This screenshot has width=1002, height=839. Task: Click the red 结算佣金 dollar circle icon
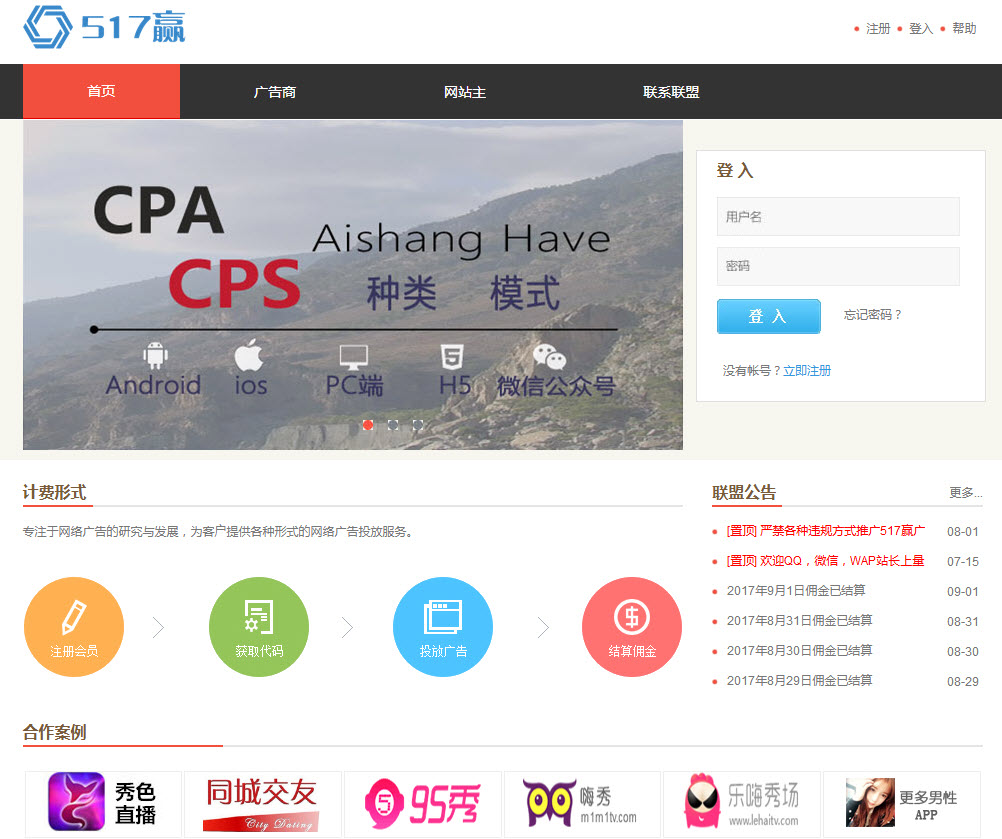pos(632,627)
